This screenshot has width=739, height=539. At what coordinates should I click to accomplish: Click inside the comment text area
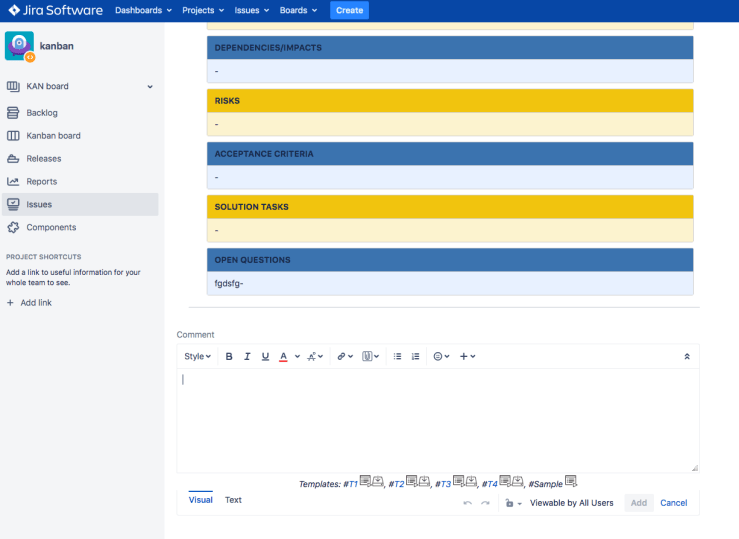click(x=437, y=420)
